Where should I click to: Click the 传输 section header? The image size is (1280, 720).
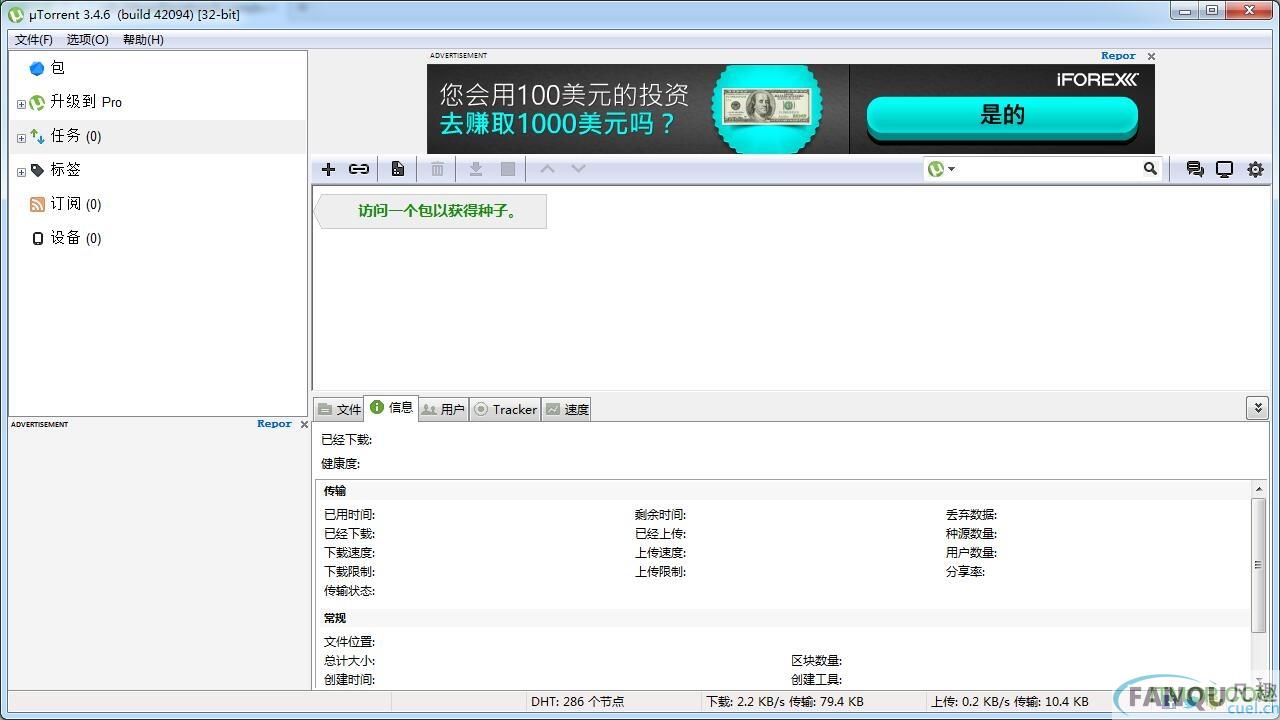[335, 491]
